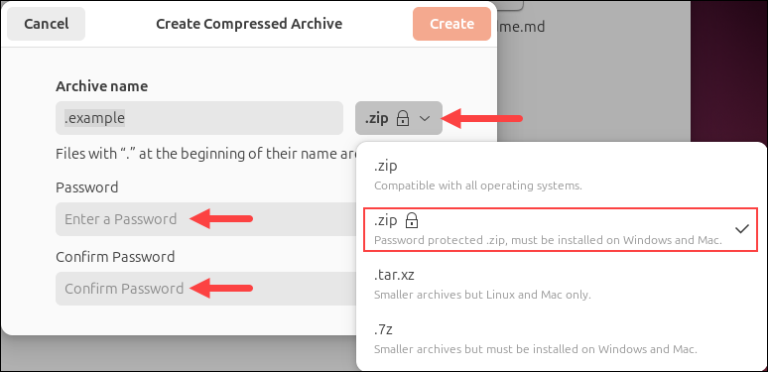
Task: Pick the .tar.xz archive format
Action: click(x=561, y=284)
